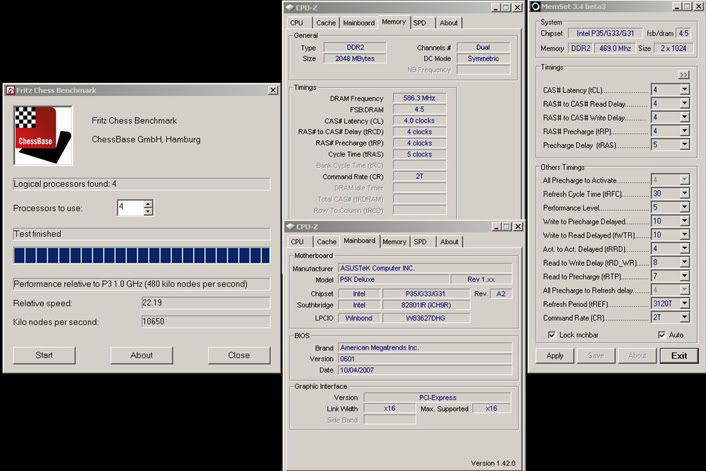This screenshot has width=706, height=471.
Task: Open the RAS# to CAS# Write Delay dropdown
Action: (x=684, y=117)
